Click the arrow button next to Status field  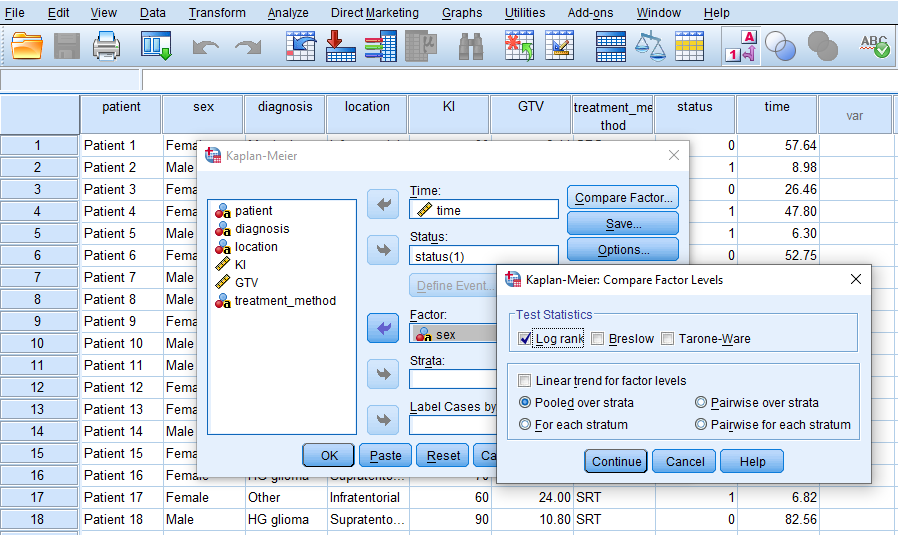click(x=383, y=250)
